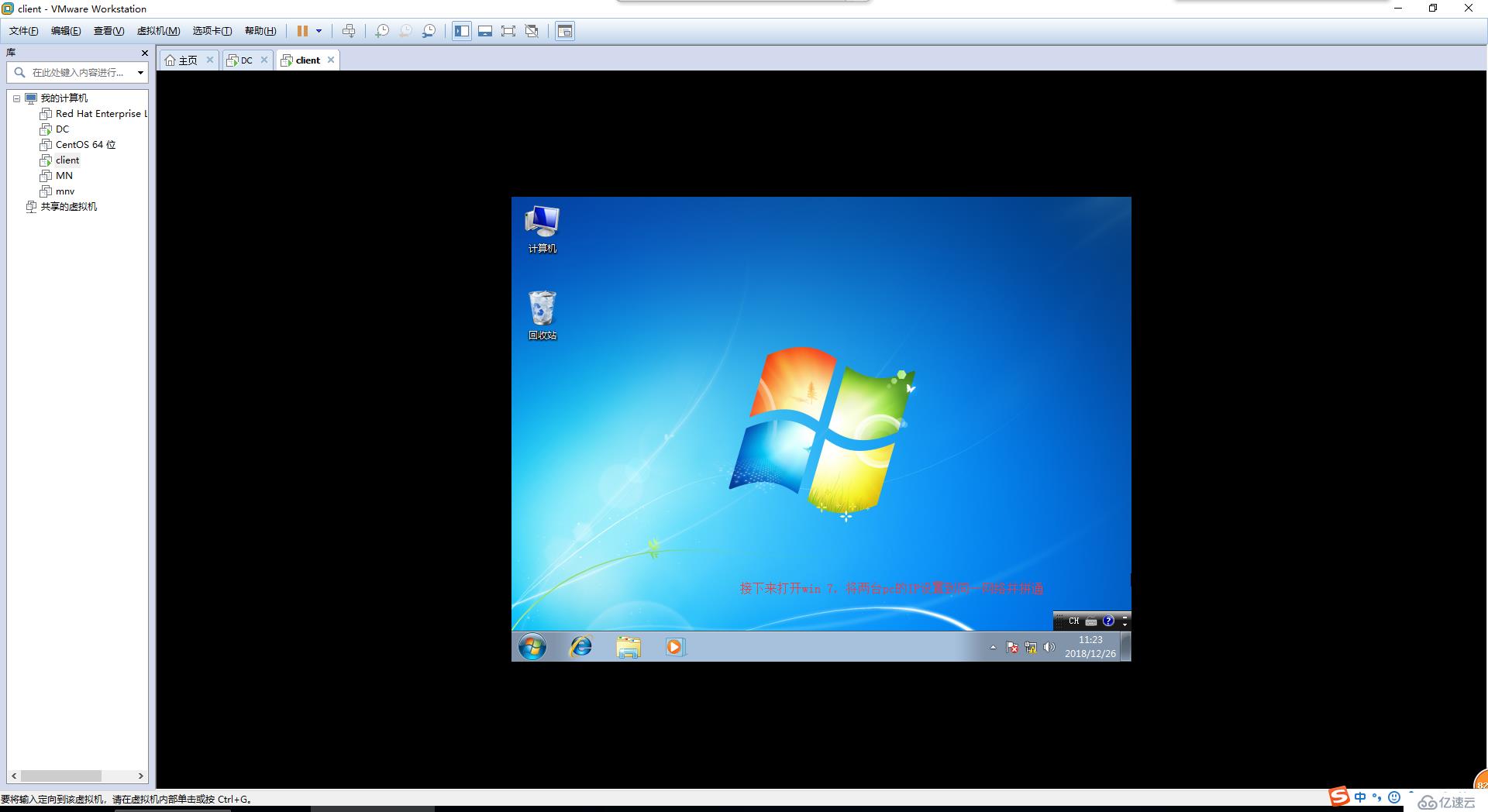This screenshot has width=1488, height=812.
Task: Open the library search filter dropdown arrow
Action: [140, 73]
